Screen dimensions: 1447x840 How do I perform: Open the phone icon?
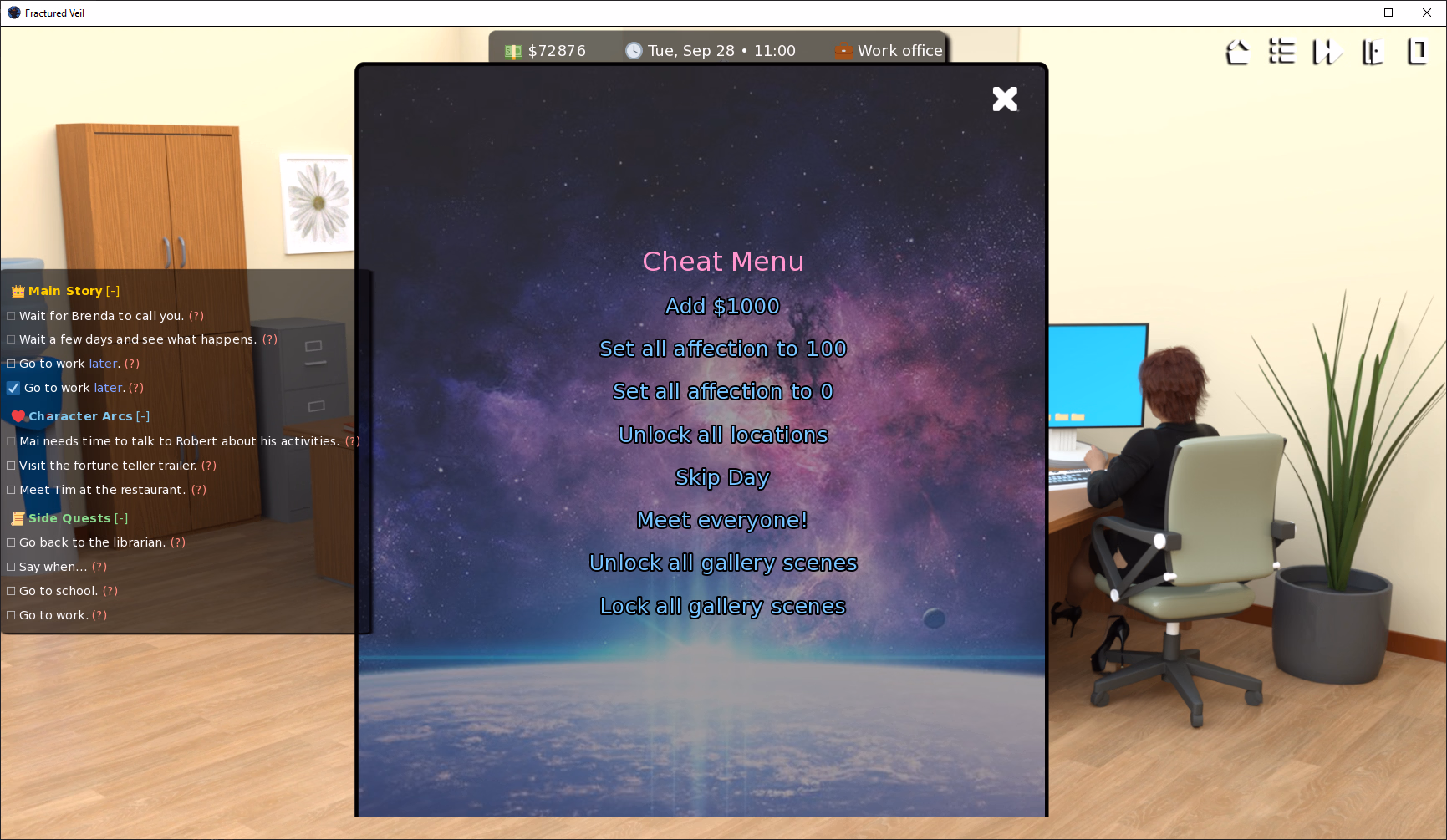click(x=1417, y=52)
